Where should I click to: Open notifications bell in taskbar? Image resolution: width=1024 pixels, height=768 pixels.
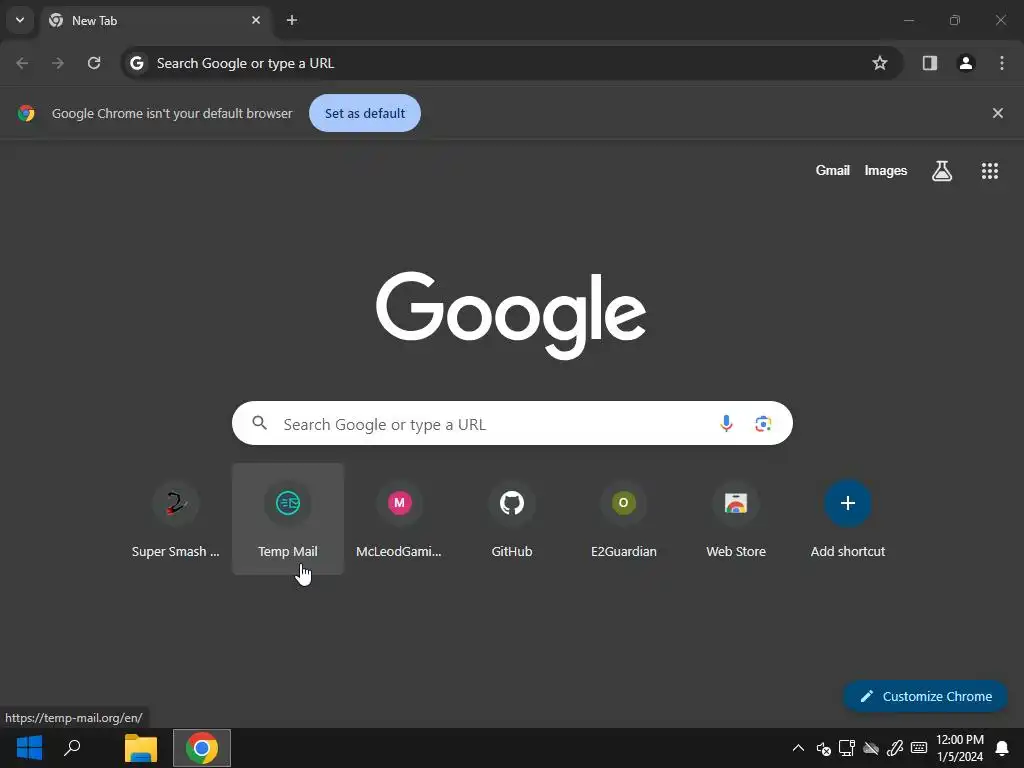(1002, 748)
